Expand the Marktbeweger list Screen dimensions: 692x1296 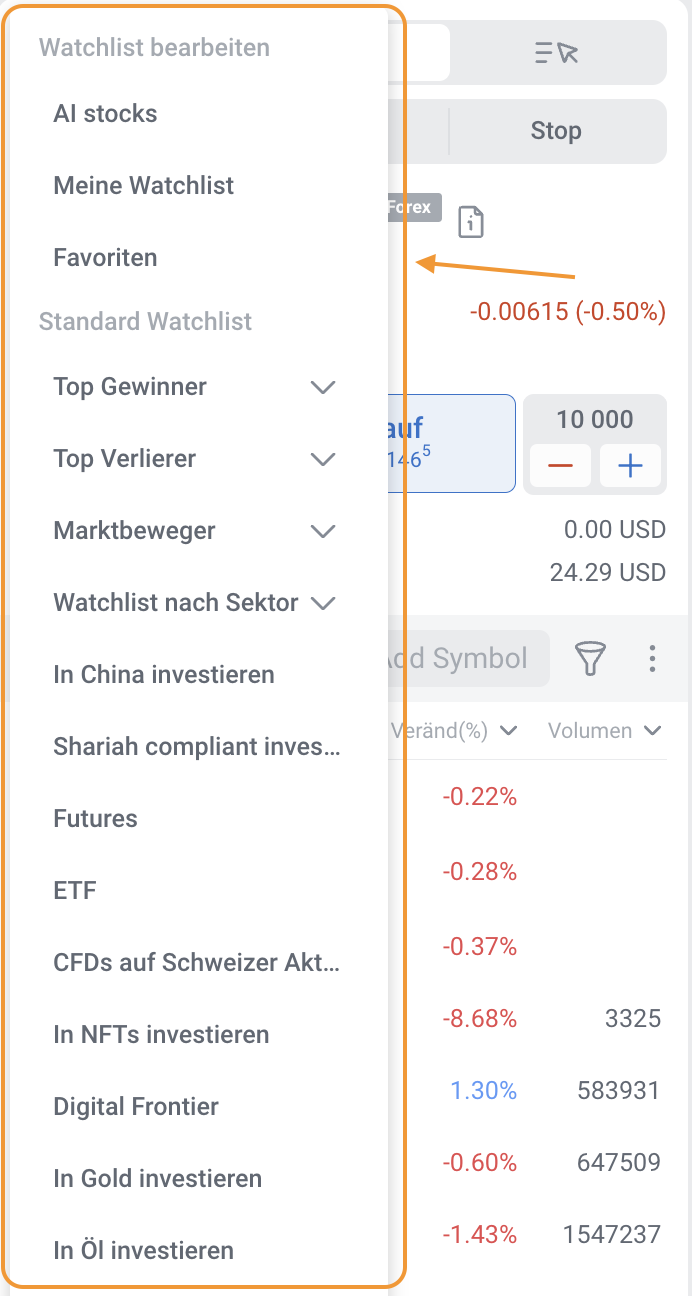click(322, 531)
